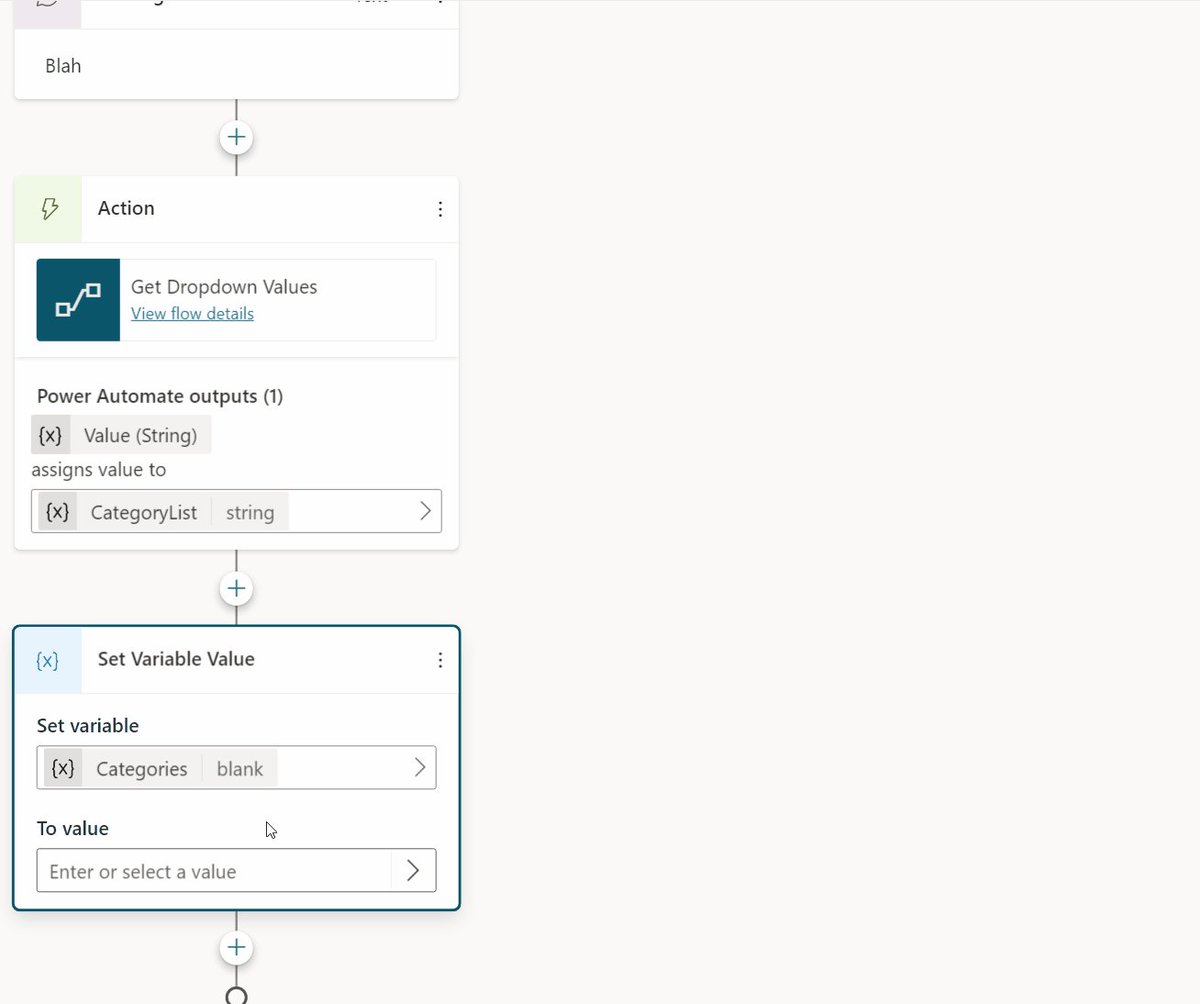Open the Action node options menu
1200x1004 pixels.
(440, 209)
